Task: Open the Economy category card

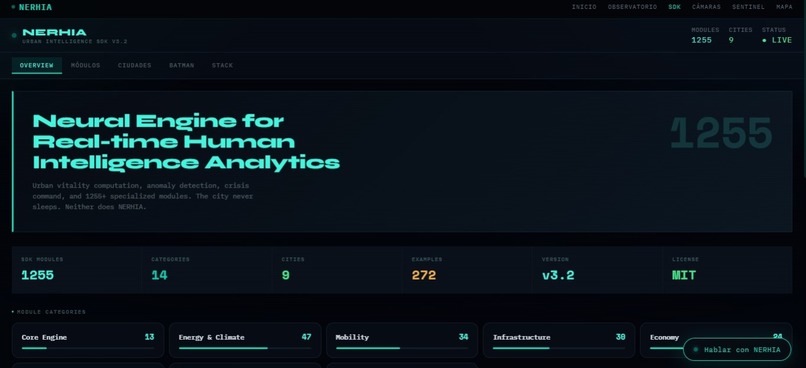Action: [716, 340]
